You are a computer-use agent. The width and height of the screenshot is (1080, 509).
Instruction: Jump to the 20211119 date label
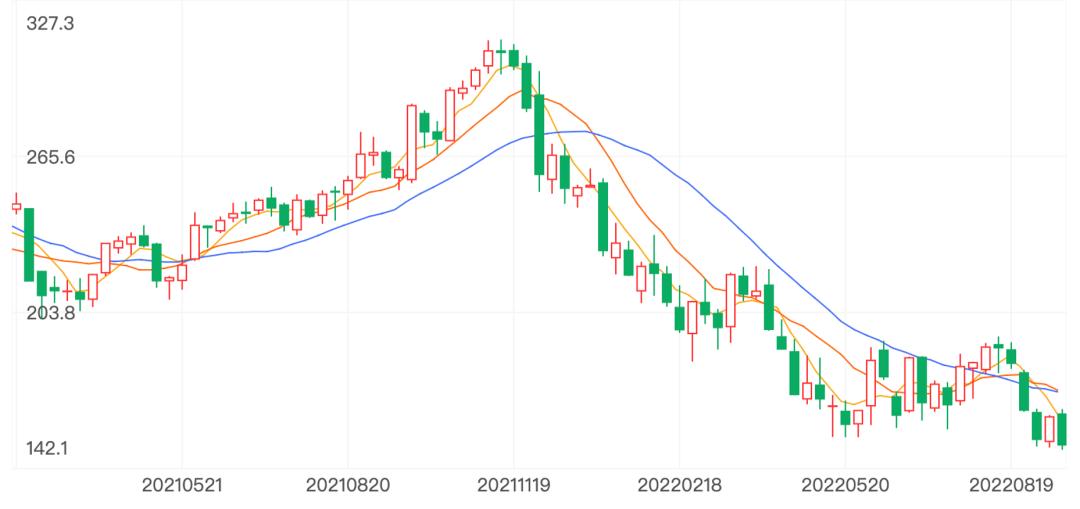click(x=513, y=486)
